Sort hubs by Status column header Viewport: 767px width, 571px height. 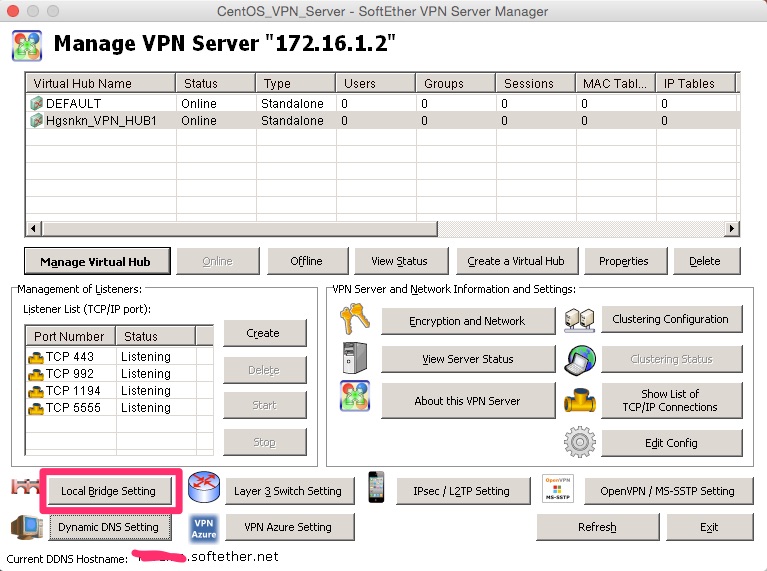coord(216,83)
